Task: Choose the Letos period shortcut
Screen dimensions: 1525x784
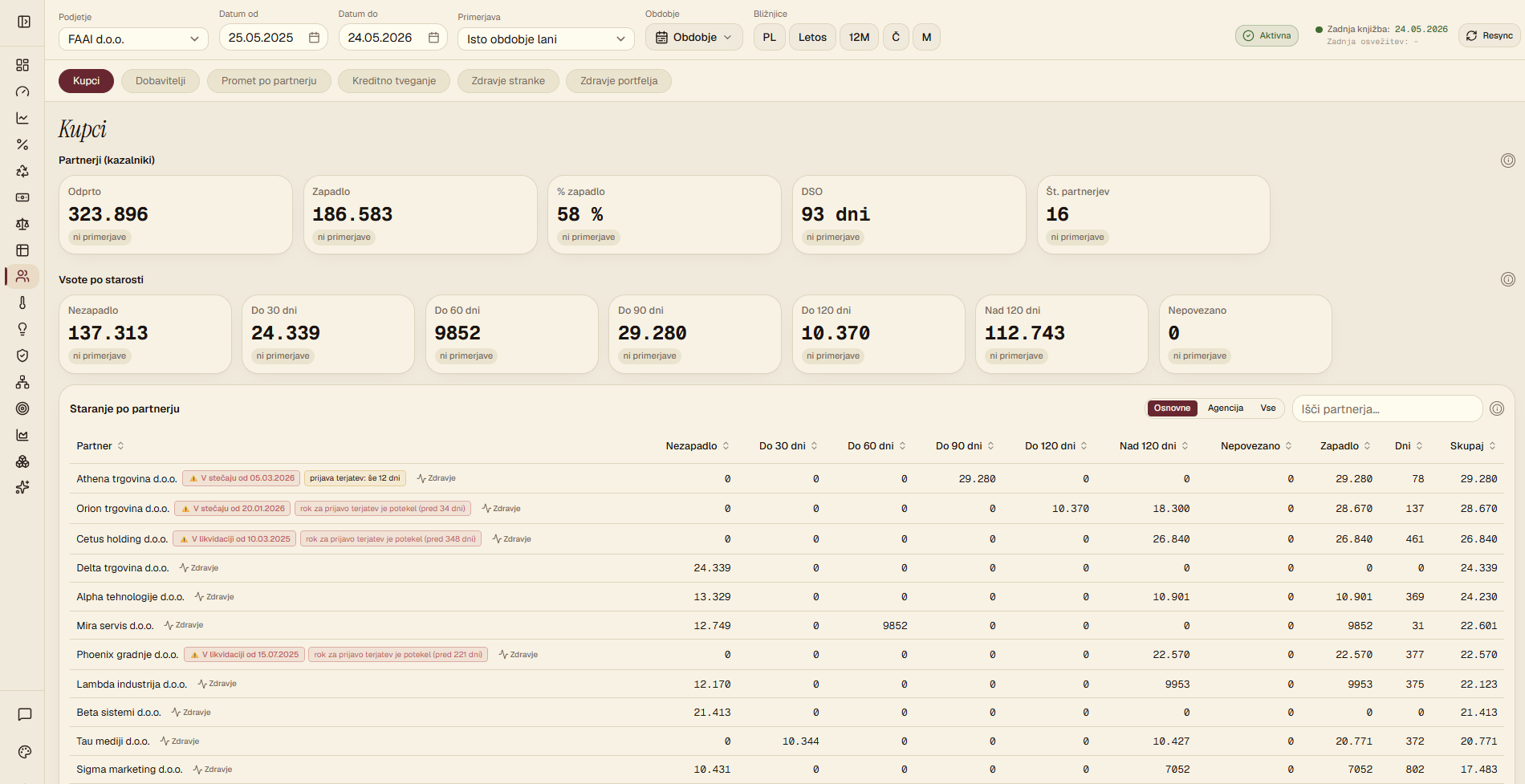Action: click(x=812, y=37)
